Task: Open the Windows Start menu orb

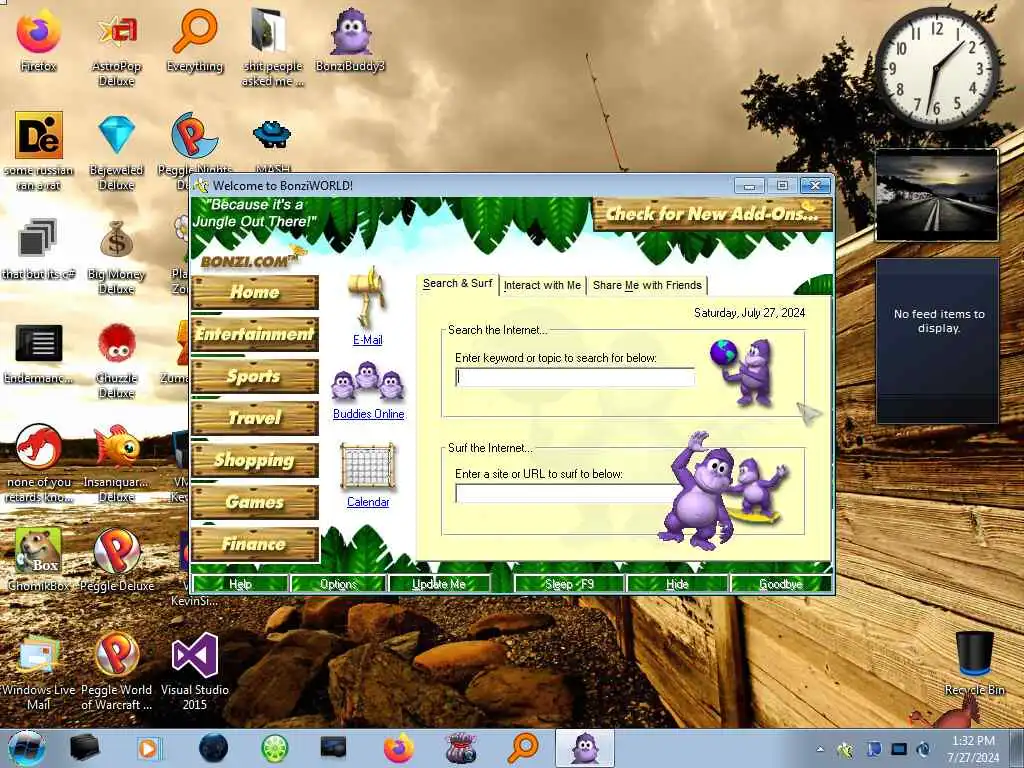Action: click(27, 748)
